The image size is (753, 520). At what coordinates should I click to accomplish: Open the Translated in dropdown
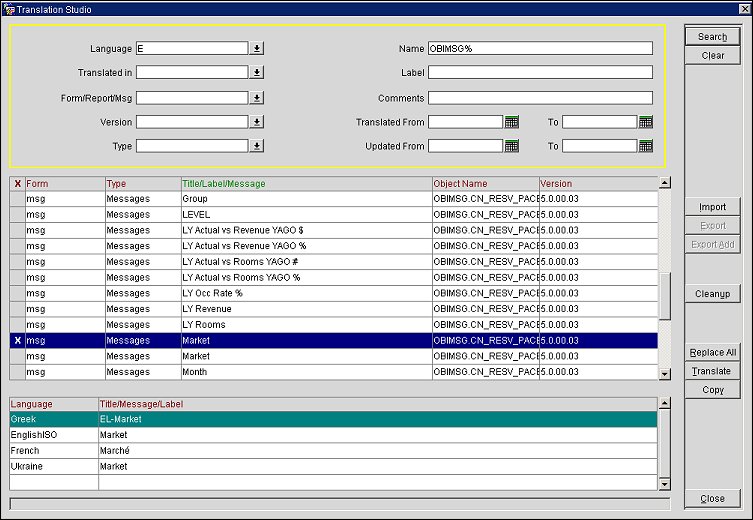click(x=257, y=73)
